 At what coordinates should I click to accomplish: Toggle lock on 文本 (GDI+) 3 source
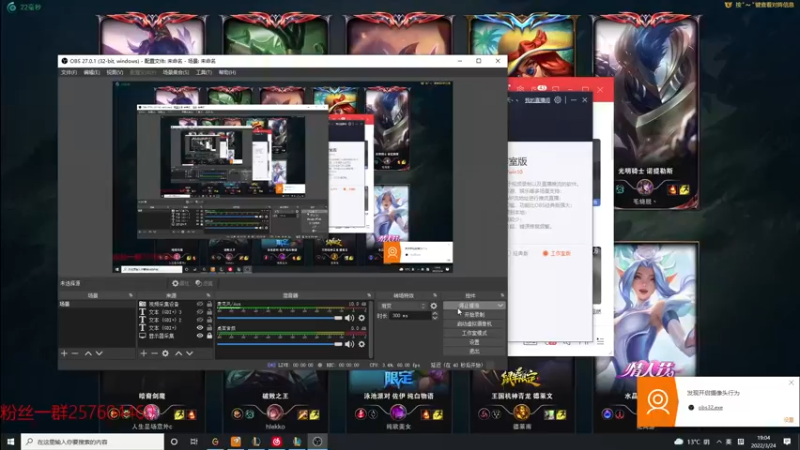pos(209,312)
